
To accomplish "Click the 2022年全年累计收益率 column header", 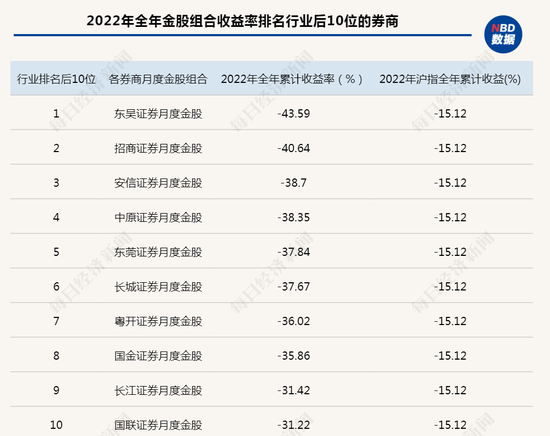I will (x=292, y=79).
